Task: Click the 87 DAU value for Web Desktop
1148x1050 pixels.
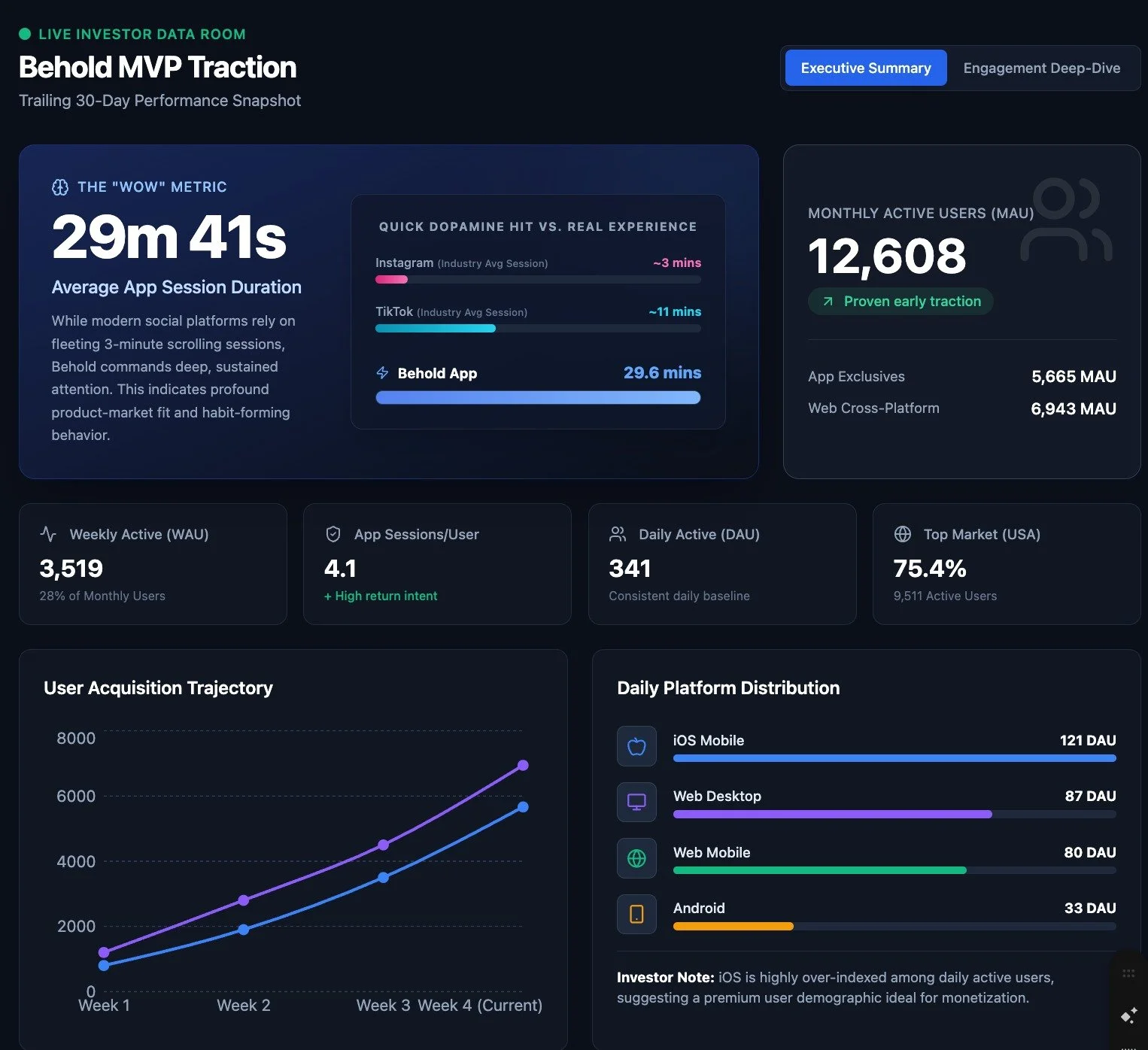Action: tap(1090, 796)
